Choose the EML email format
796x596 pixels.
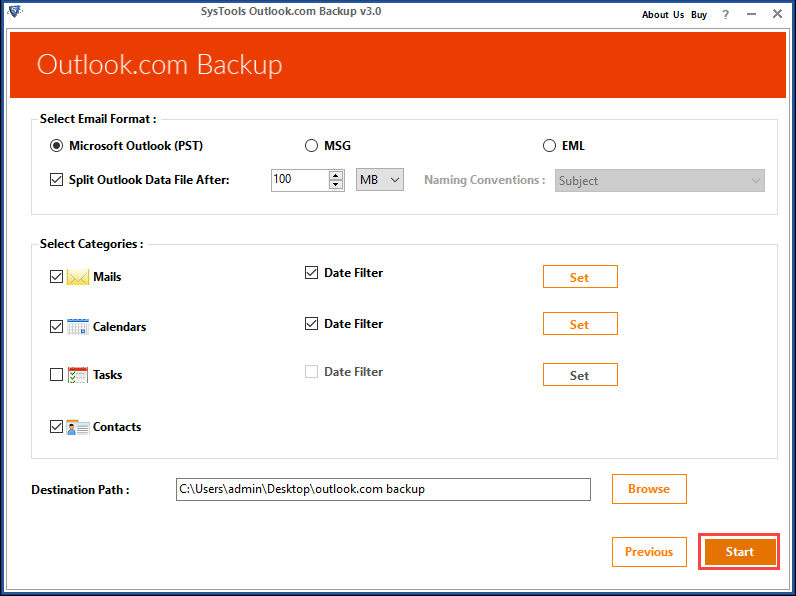[549, 146]
